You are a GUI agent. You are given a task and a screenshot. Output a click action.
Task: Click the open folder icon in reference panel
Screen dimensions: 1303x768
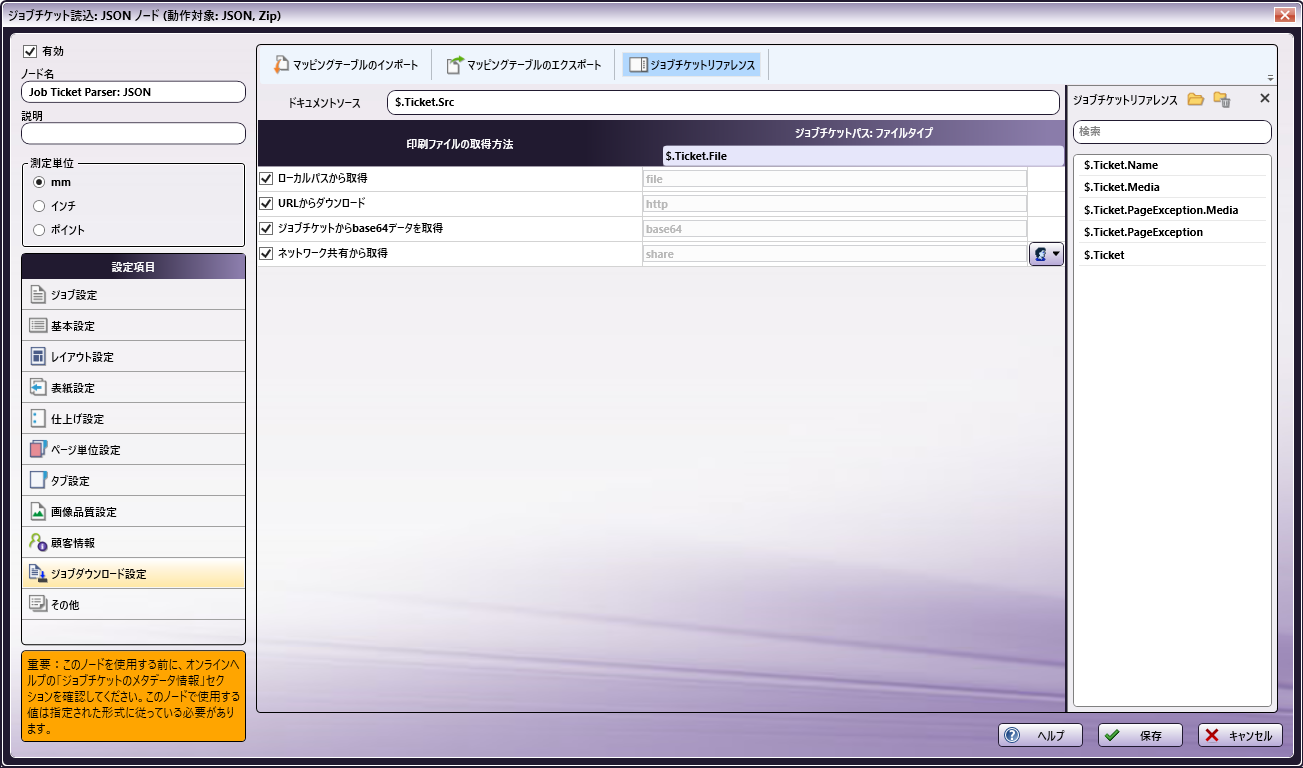pos(1195,99)
